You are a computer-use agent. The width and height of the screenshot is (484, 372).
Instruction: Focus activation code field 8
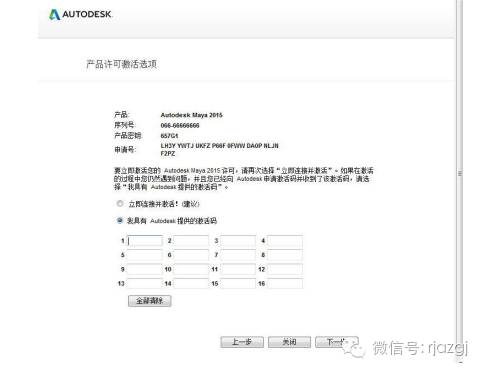[x=285, y=255]
